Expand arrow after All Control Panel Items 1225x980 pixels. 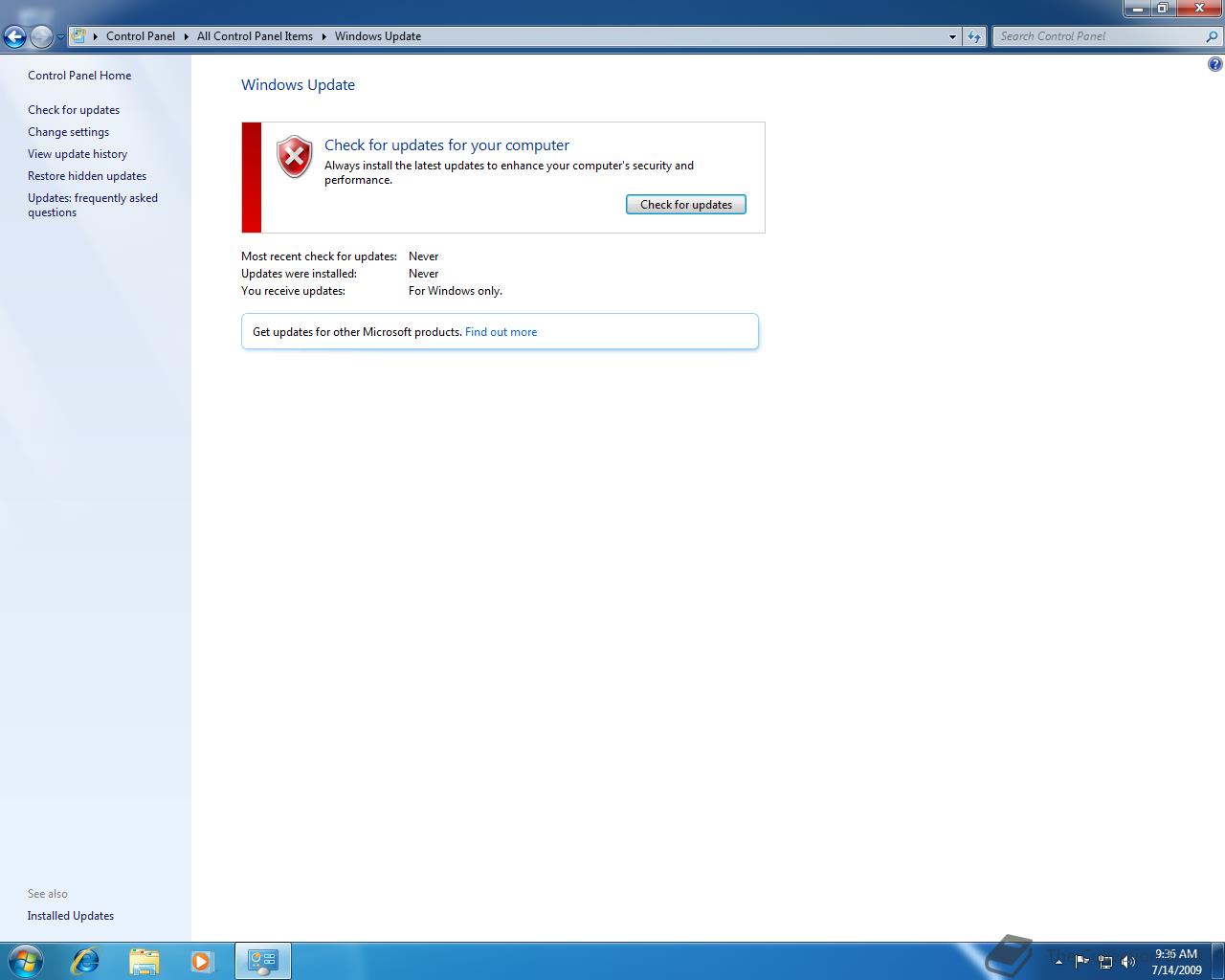323,36
